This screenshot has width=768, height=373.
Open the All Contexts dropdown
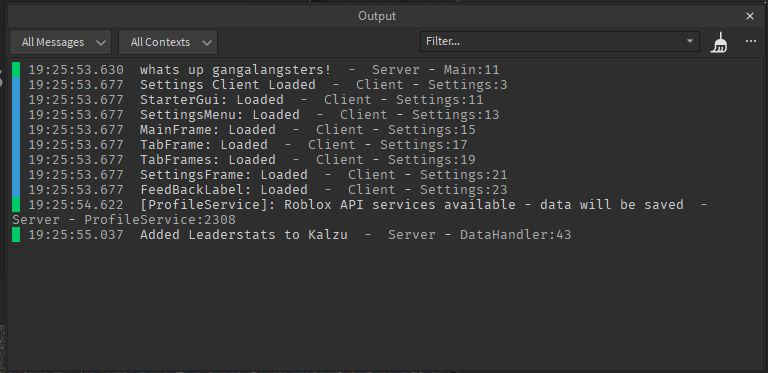(x=168, y=42)
